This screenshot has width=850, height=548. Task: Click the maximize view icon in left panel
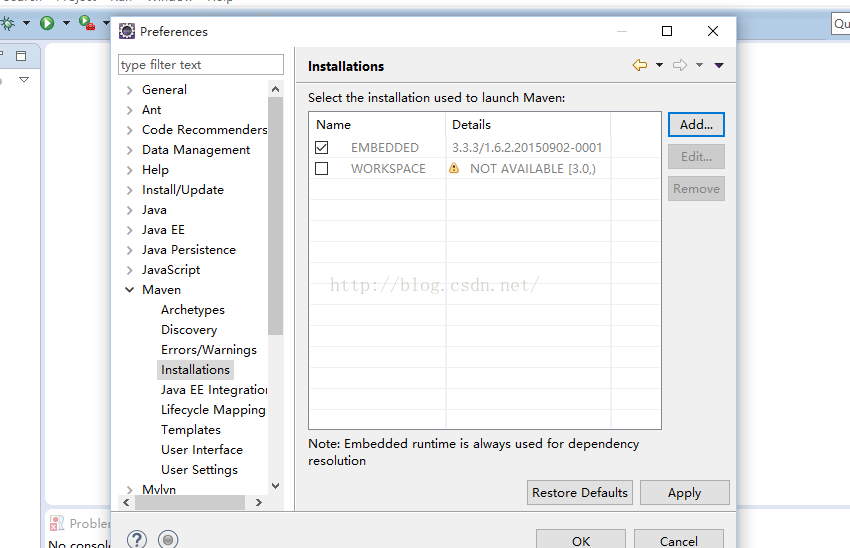click(x=21, y=56)
